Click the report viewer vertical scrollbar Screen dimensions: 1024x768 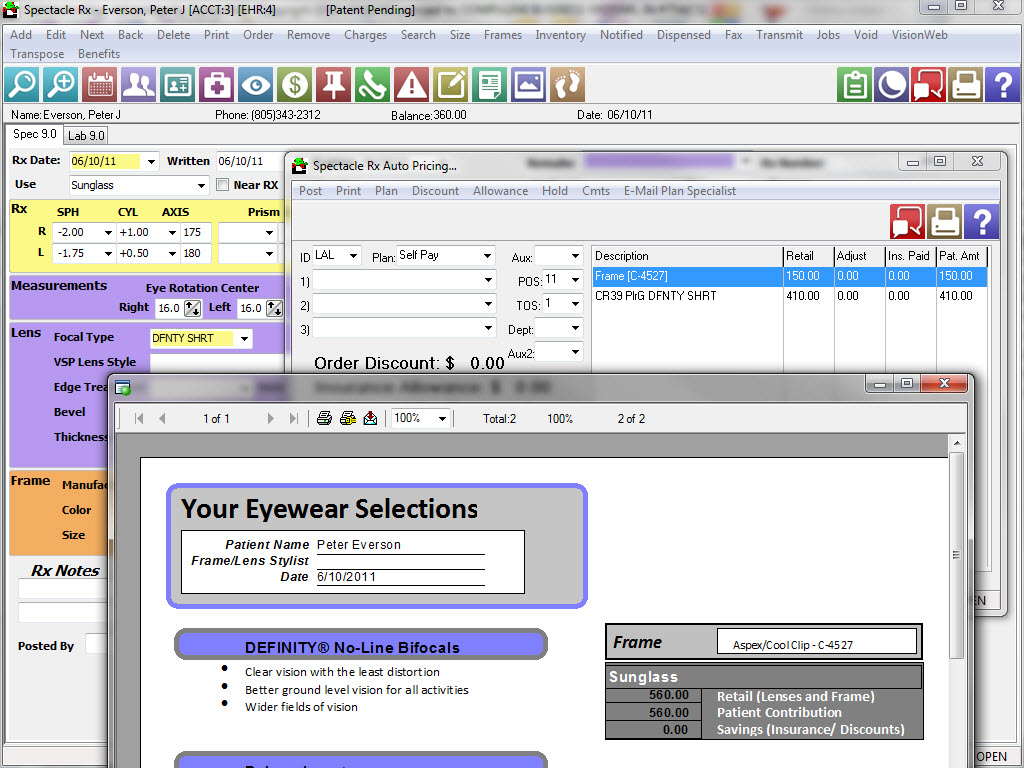click(956, 555)
